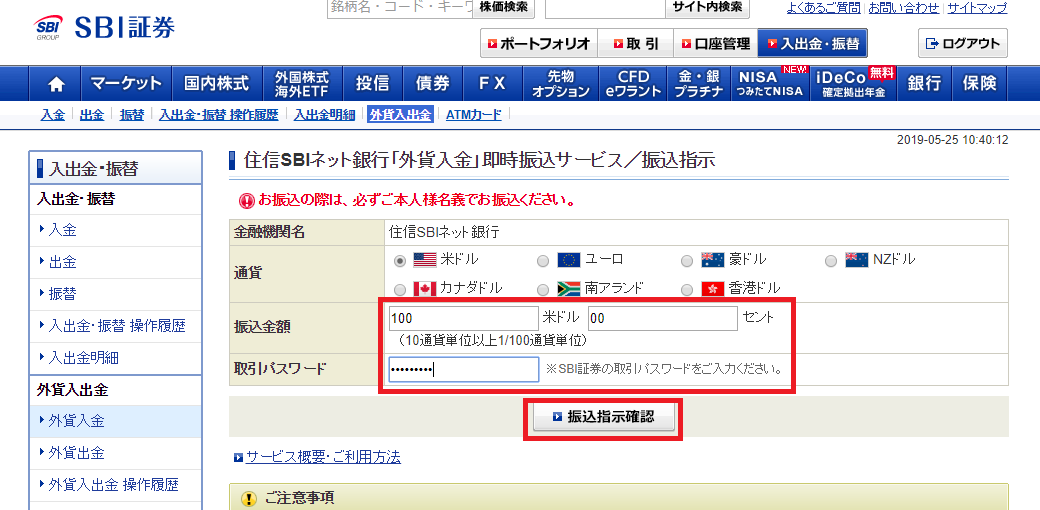Open the 出金 submenu link
The height and width of the screenshot is (510, 1040).
92,115
